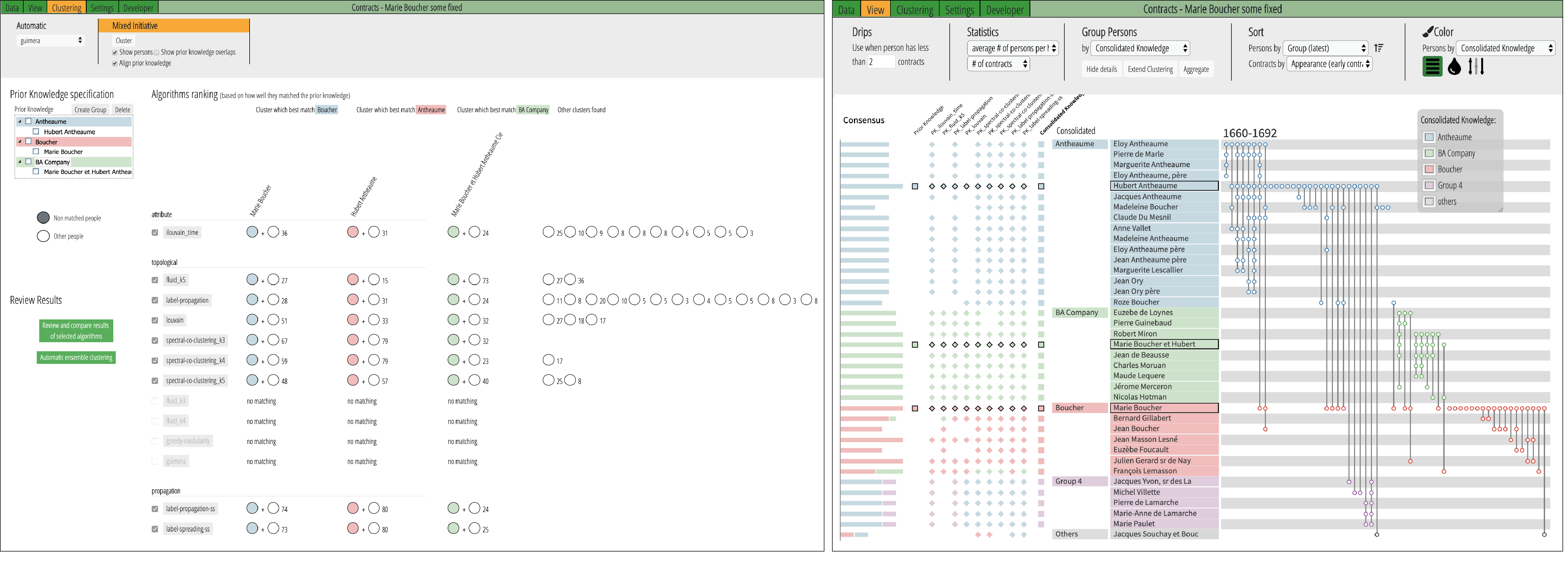Click ilouvain_time other cluster circle labeled 25

point(548,232)
